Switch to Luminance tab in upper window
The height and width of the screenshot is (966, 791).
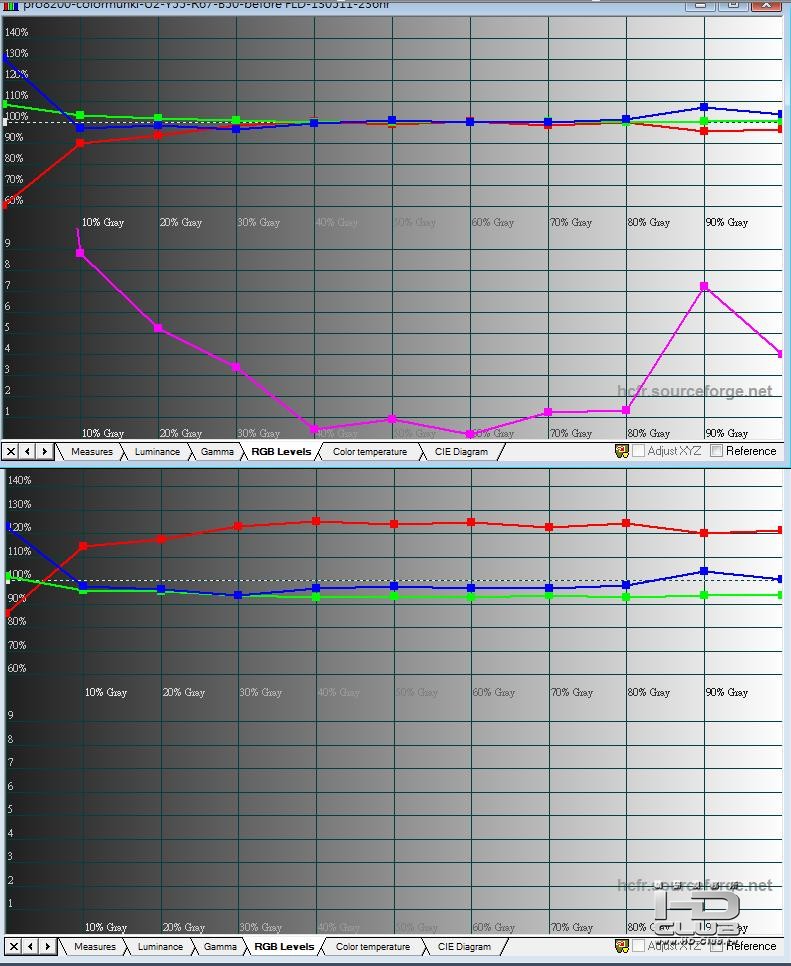click(x=157, y=452)
